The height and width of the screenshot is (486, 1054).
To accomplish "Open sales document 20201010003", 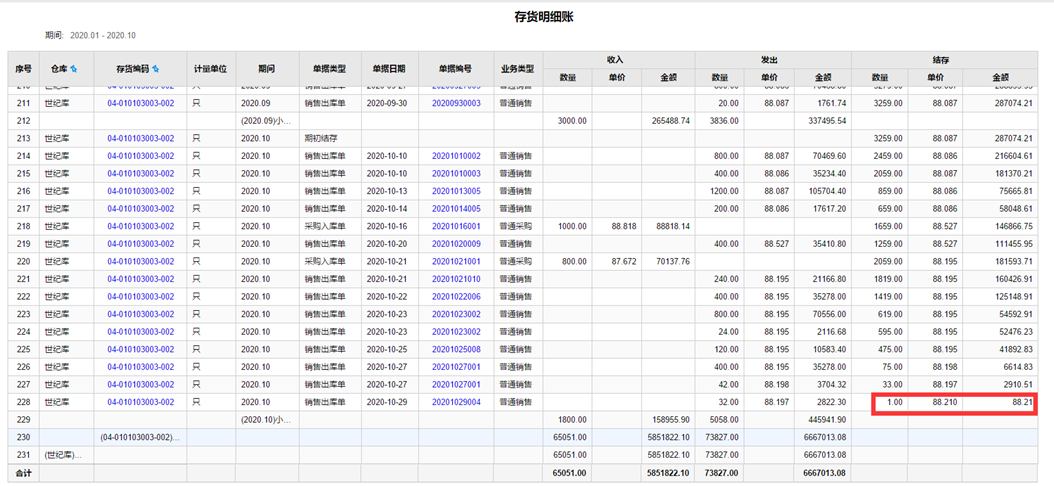I will point(456,174).
